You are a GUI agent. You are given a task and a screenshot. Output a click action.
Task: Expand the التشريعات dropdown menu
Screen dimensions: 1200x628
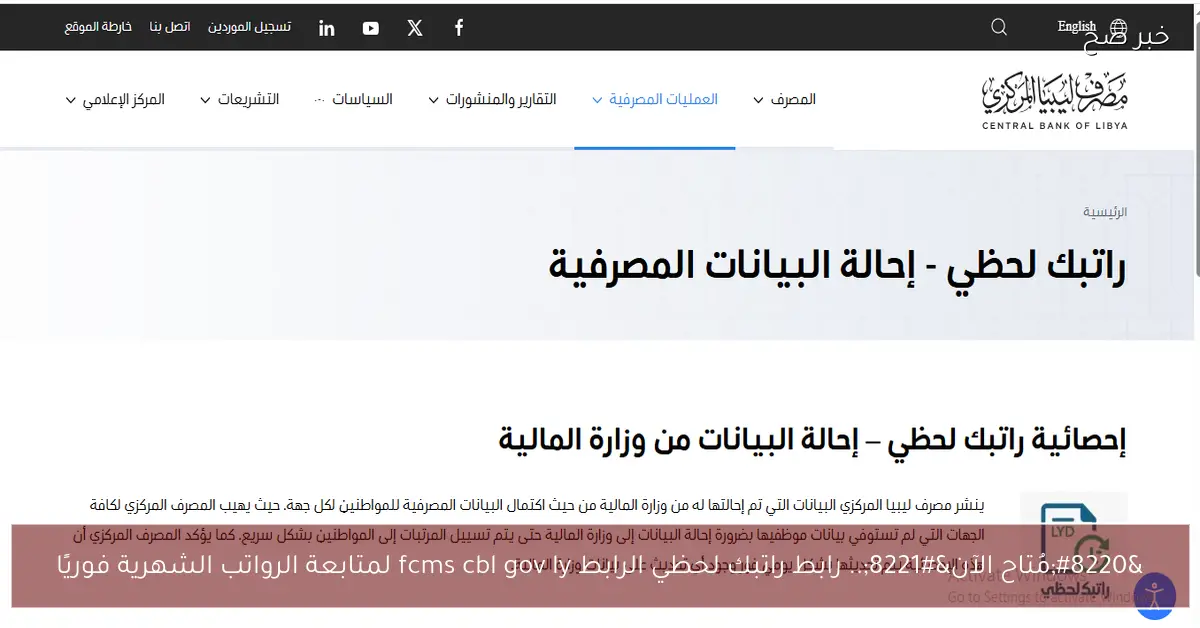coord(243,99)
